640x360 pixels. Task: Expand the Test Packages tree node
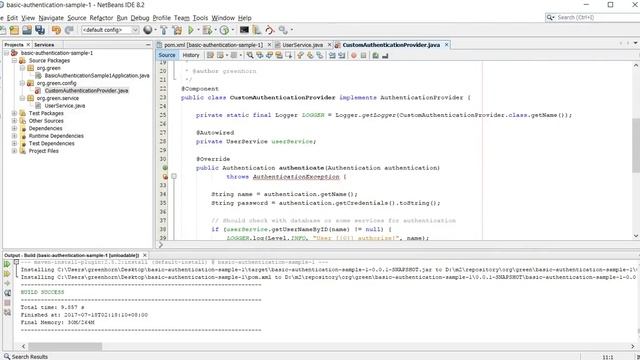tap(14, 113)
